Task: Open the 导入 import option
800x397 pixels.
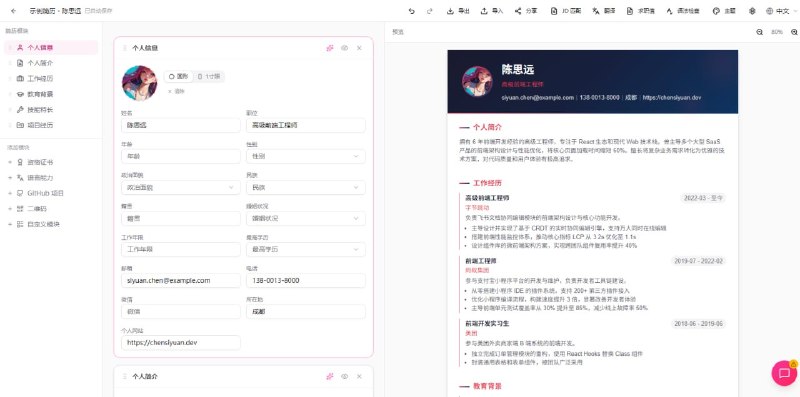Action: tap(492, 11)
